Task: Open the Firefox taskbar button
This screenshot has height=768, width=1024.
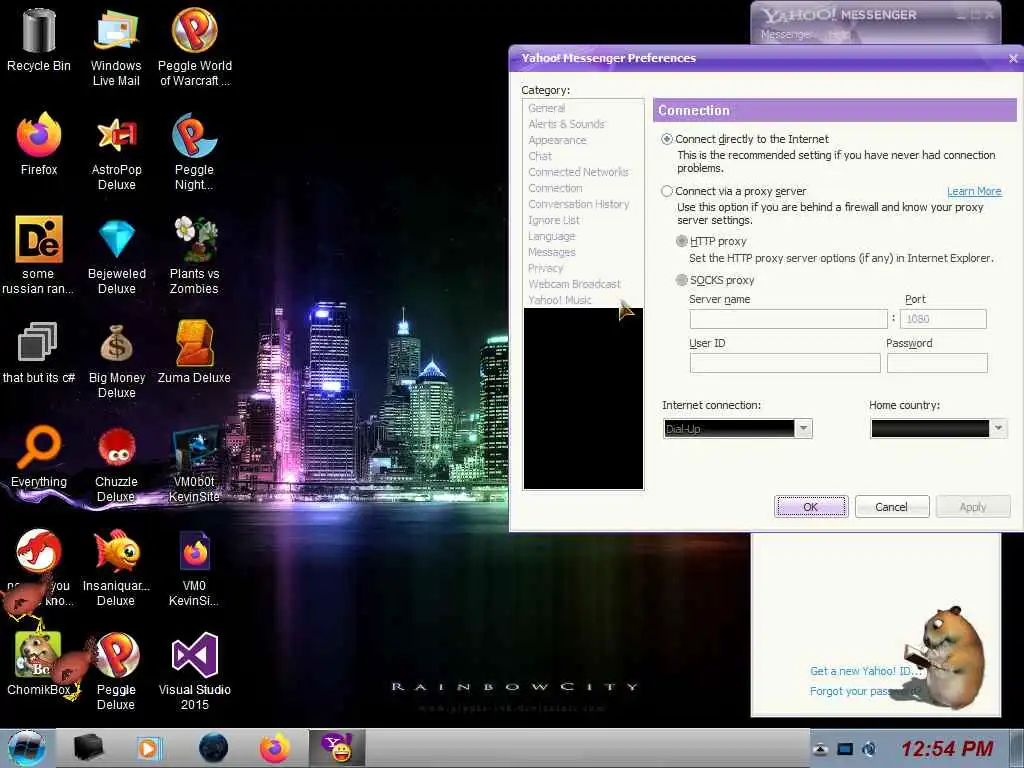Action: pos(275,748)
